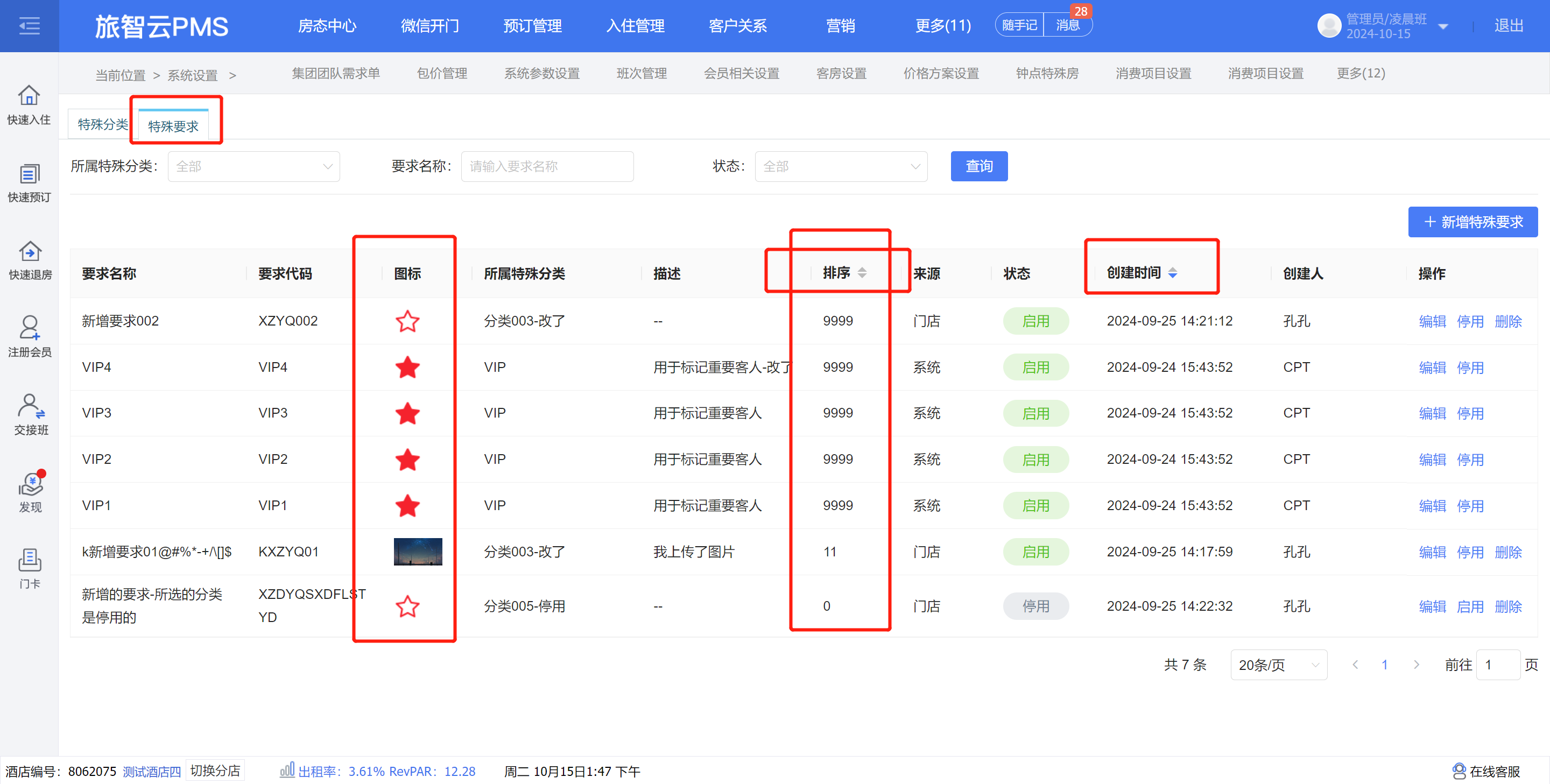Click the 启用 status badge of VIP3
Screen dimensions: 1550x784
click(1035, 413)
